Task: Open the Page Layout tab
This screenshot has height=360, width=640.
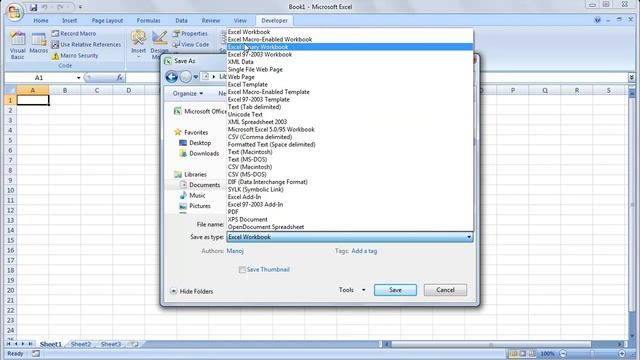Action: coord(107,20)
